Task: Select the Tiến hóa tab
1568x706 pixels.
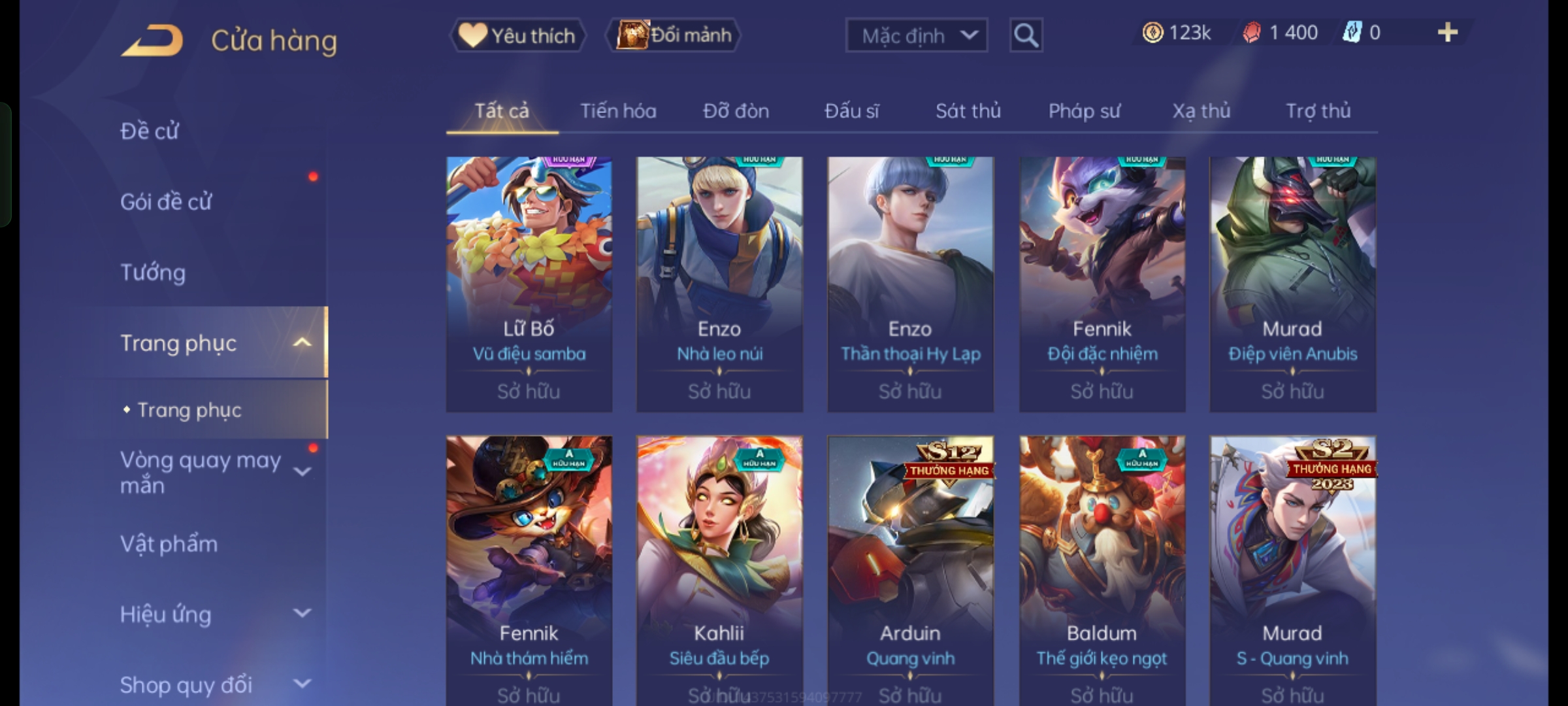Action: [618, 111]
